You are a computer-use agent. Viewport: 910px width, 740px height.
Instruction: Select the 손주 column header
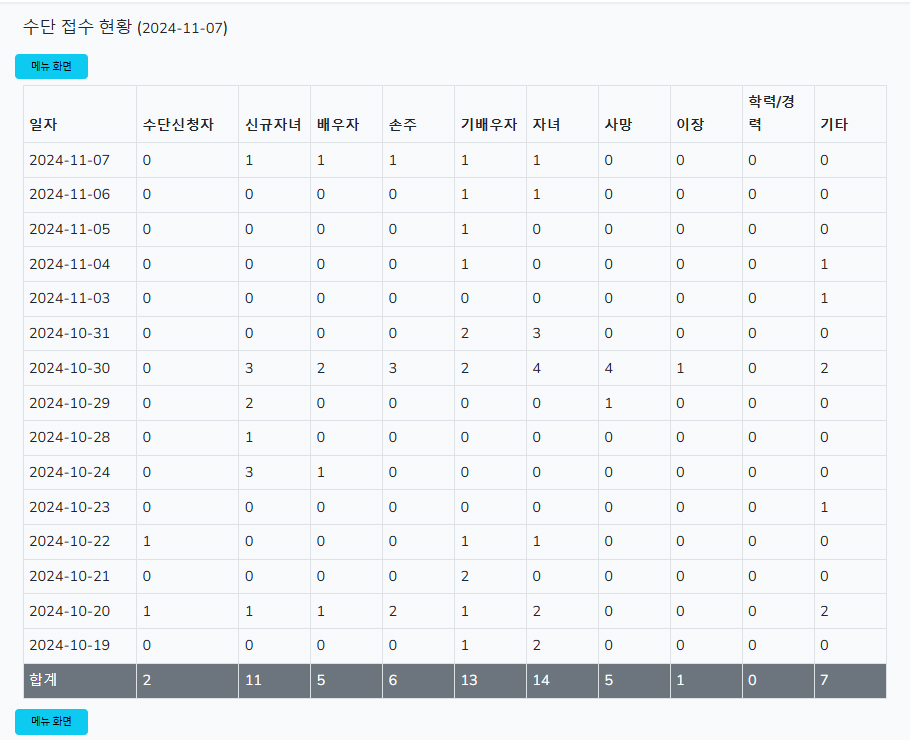click(403, 125)
